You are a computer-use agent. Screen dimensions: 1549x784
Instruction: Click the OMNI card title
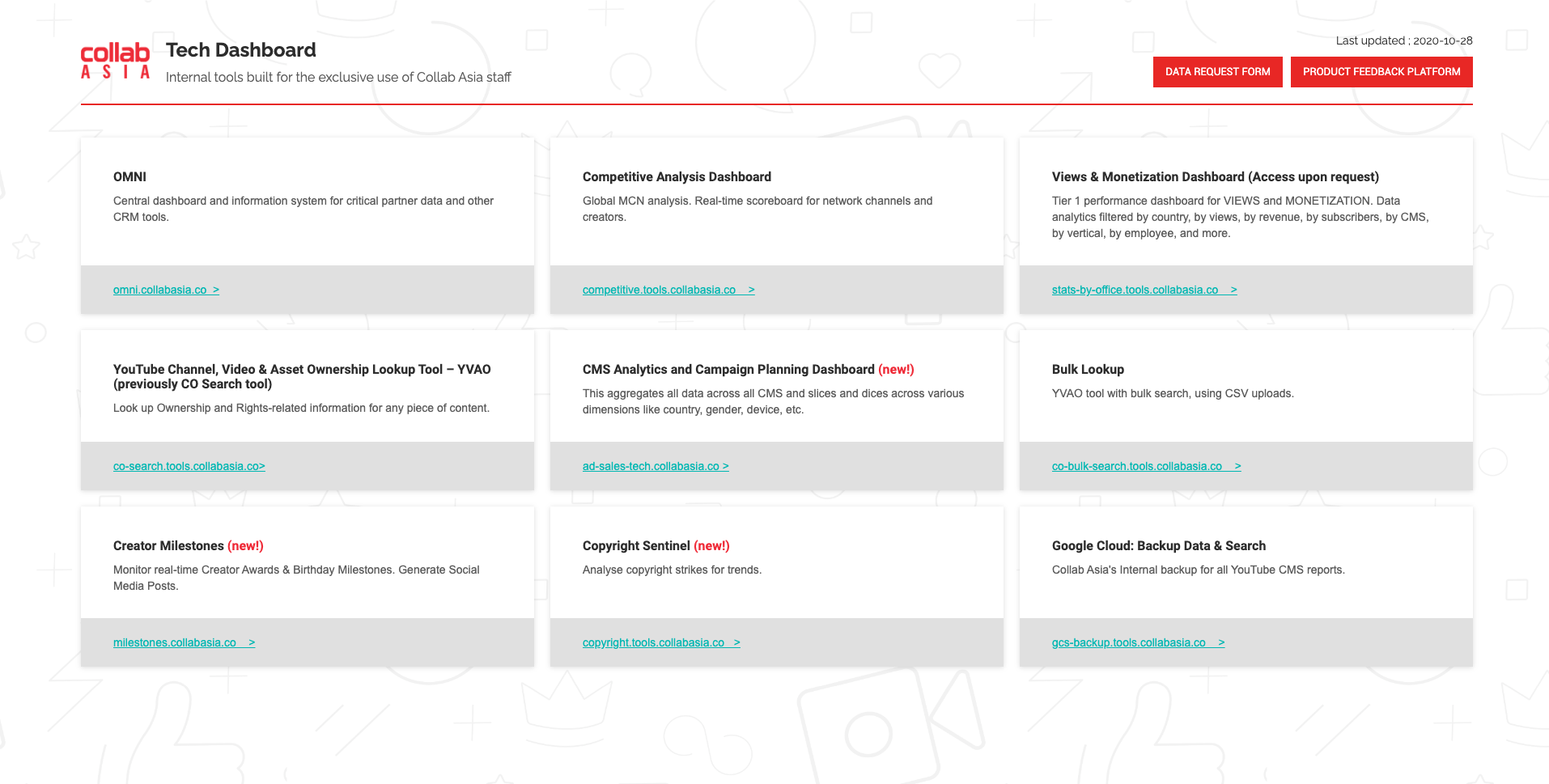point(129,177)
